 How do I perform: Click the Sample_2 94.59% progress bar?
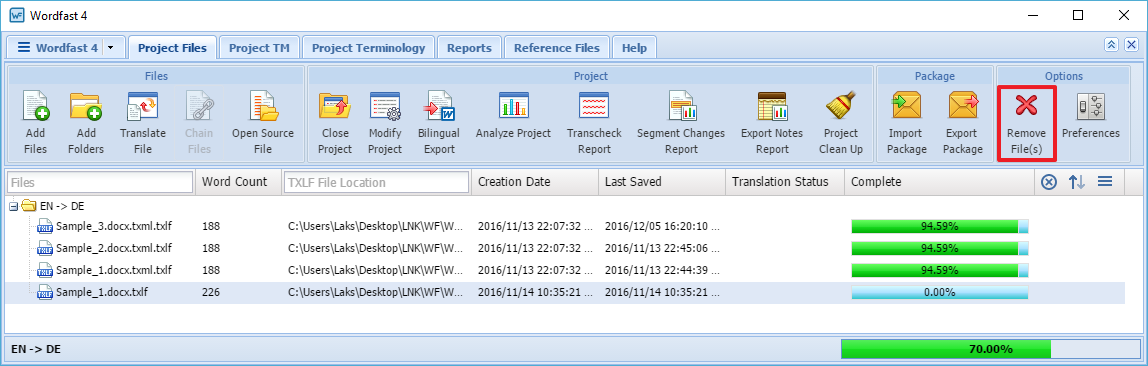[x=940, y=248]
